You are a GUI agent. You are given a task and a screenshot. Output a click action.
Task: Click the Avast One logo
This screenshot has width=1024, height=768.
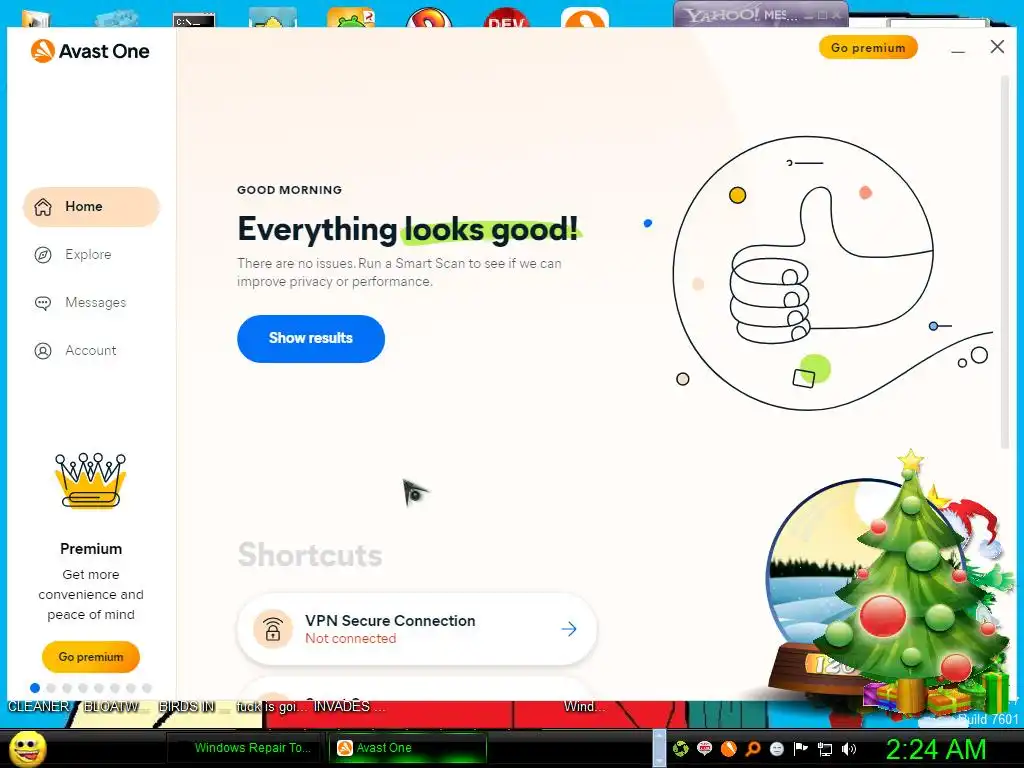point(90,51)
